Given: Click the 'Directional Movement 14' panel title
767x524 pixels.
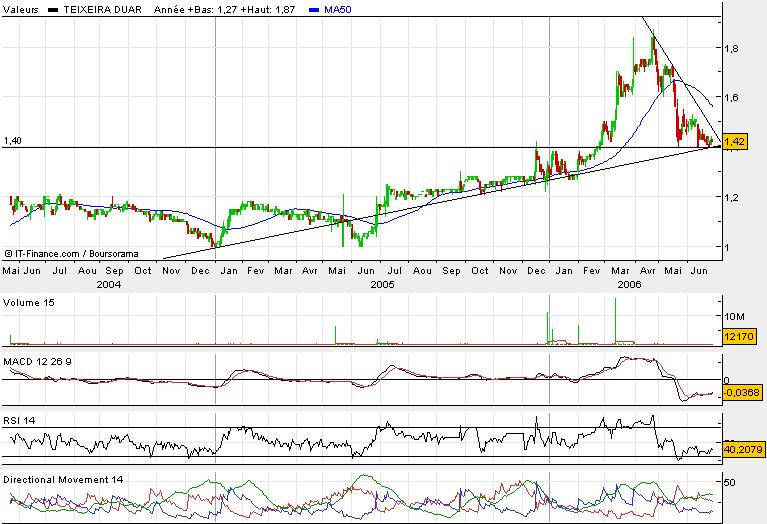Looking at the screenshot, I should click(x=63, y=479).
